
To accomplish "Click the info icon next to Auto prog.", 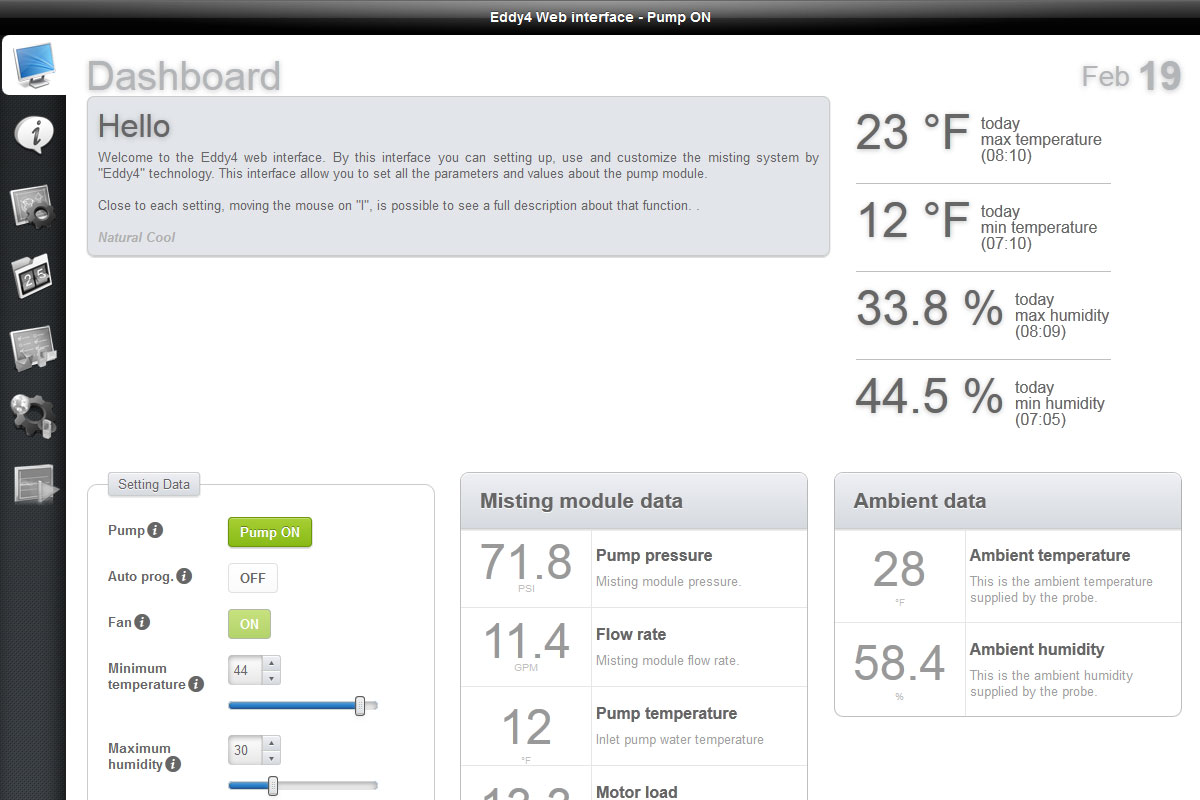I will click(x=184, y=577).
